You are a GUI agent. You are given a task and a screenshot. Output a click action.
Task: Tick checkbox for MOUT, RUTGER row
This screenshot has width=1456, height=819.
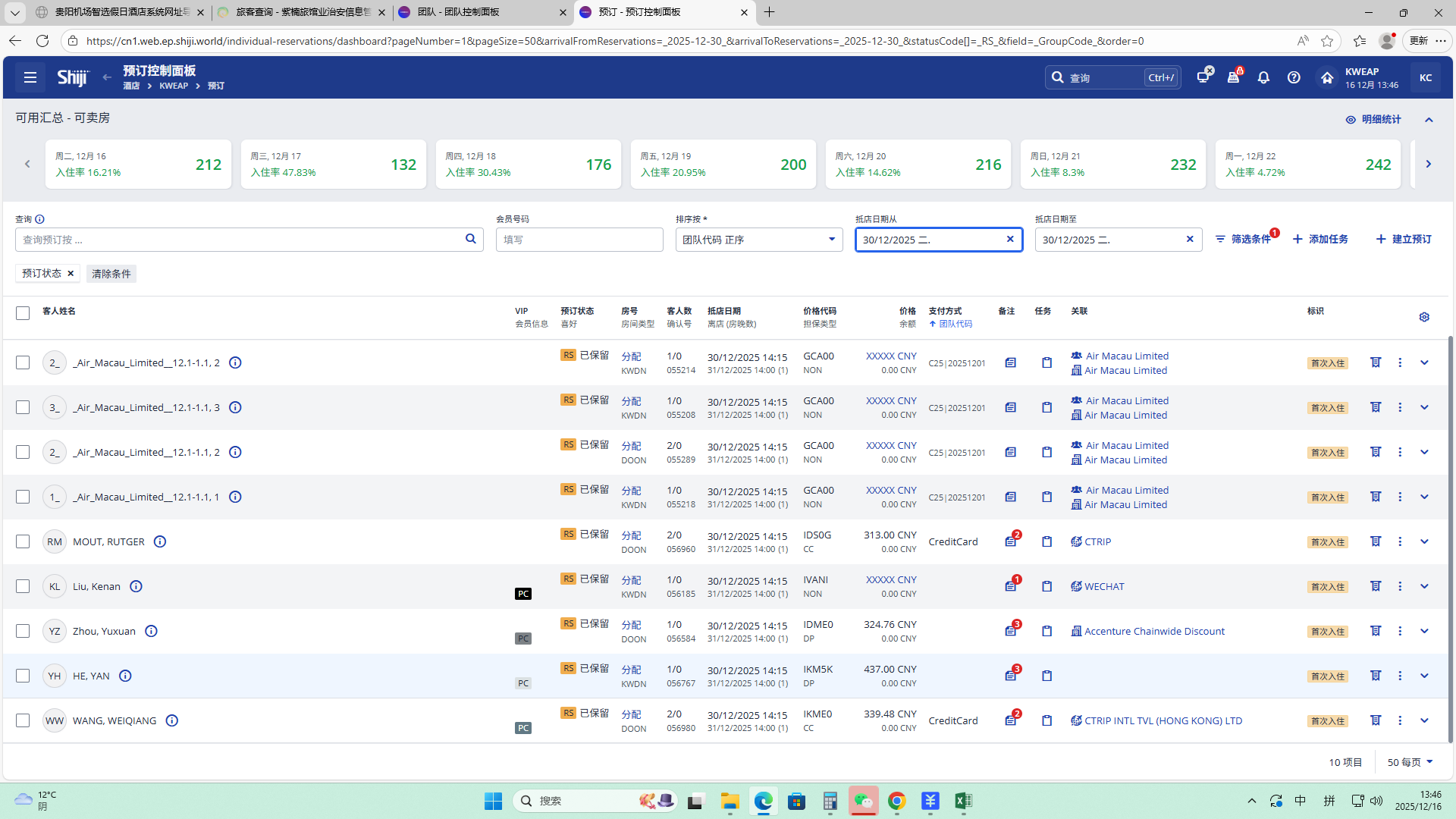tap(23, 541)
